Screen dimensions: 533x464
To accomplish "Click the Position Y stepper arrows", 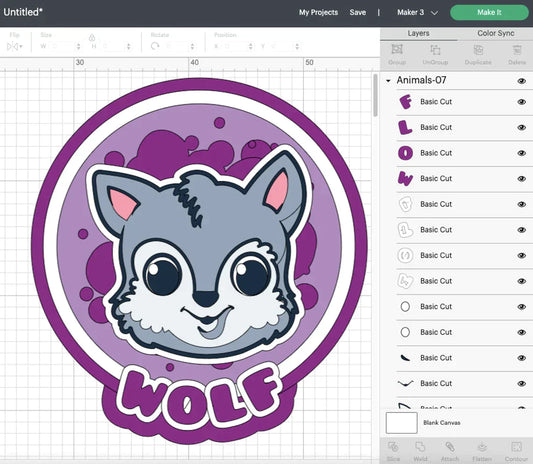I will (x=297, y=46).
